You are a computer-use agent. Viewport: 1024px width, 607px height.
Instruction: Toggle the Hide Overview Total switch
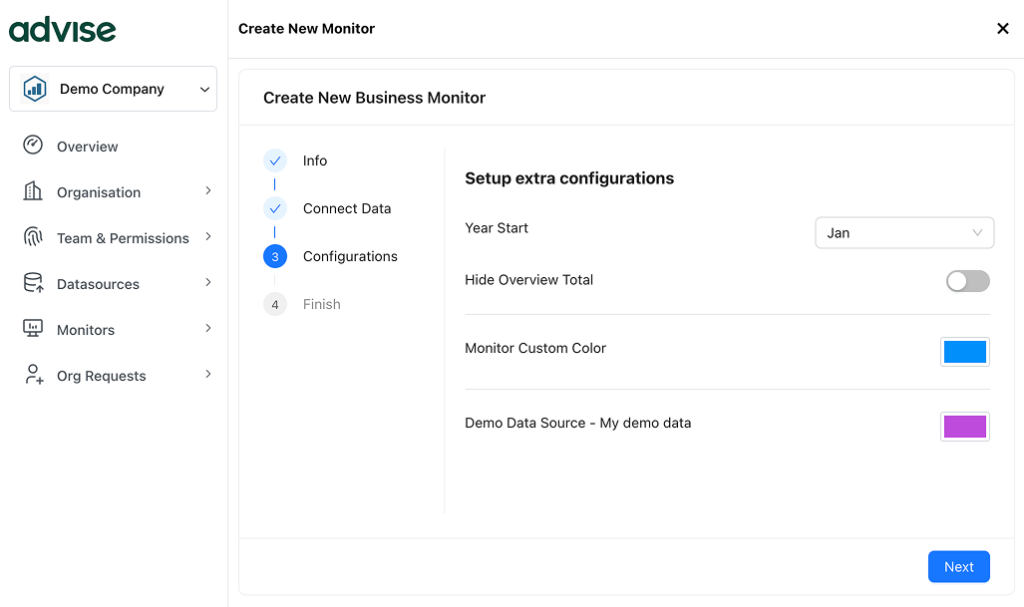point(967,281)
